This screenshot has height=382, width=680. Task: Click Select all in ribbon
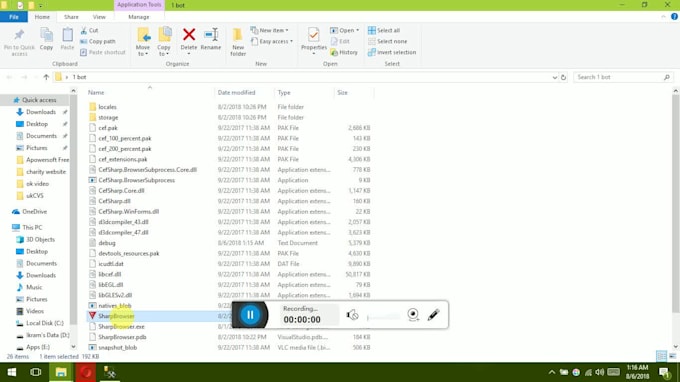coord(384,30)
